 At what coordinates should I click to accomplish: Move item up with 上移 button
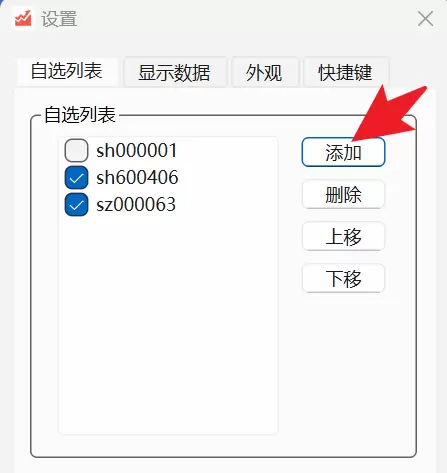(343, 236)
